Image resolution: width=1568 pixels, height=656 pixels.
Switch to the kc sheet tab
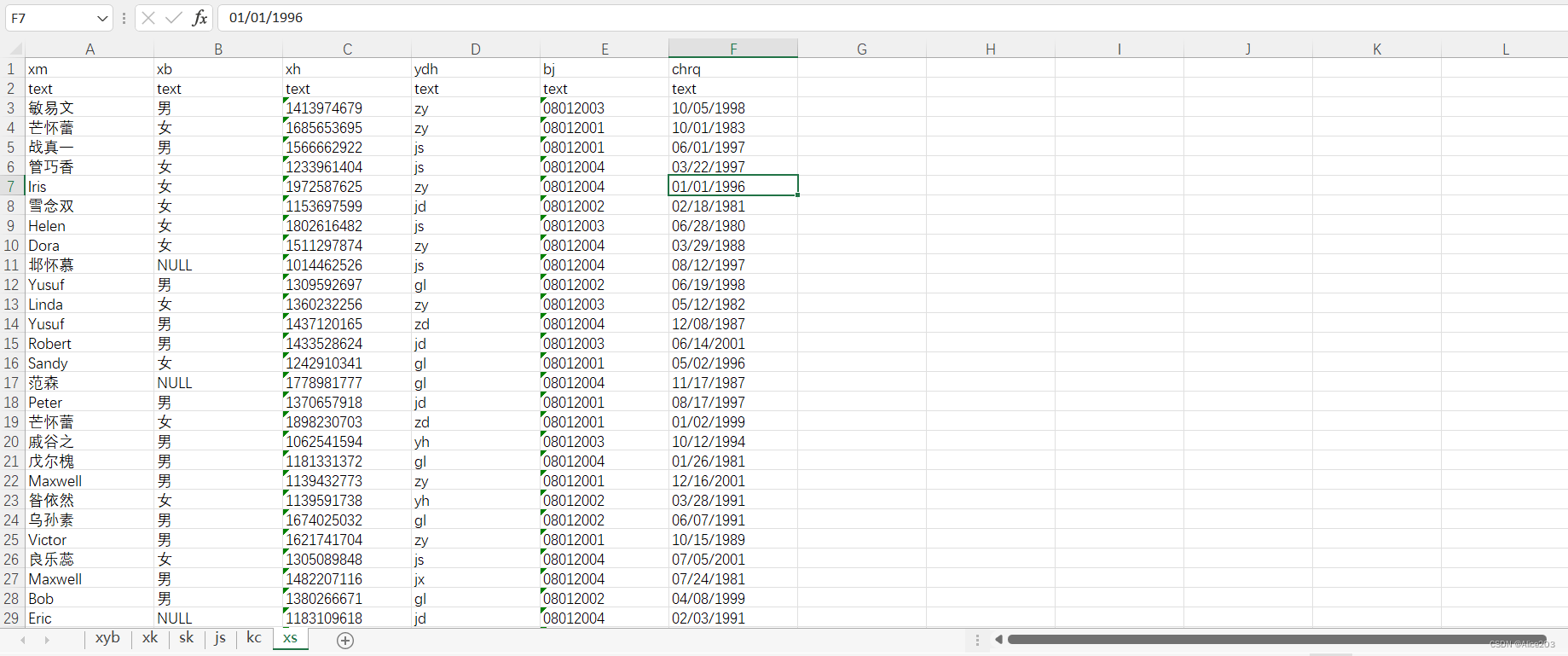254,638
